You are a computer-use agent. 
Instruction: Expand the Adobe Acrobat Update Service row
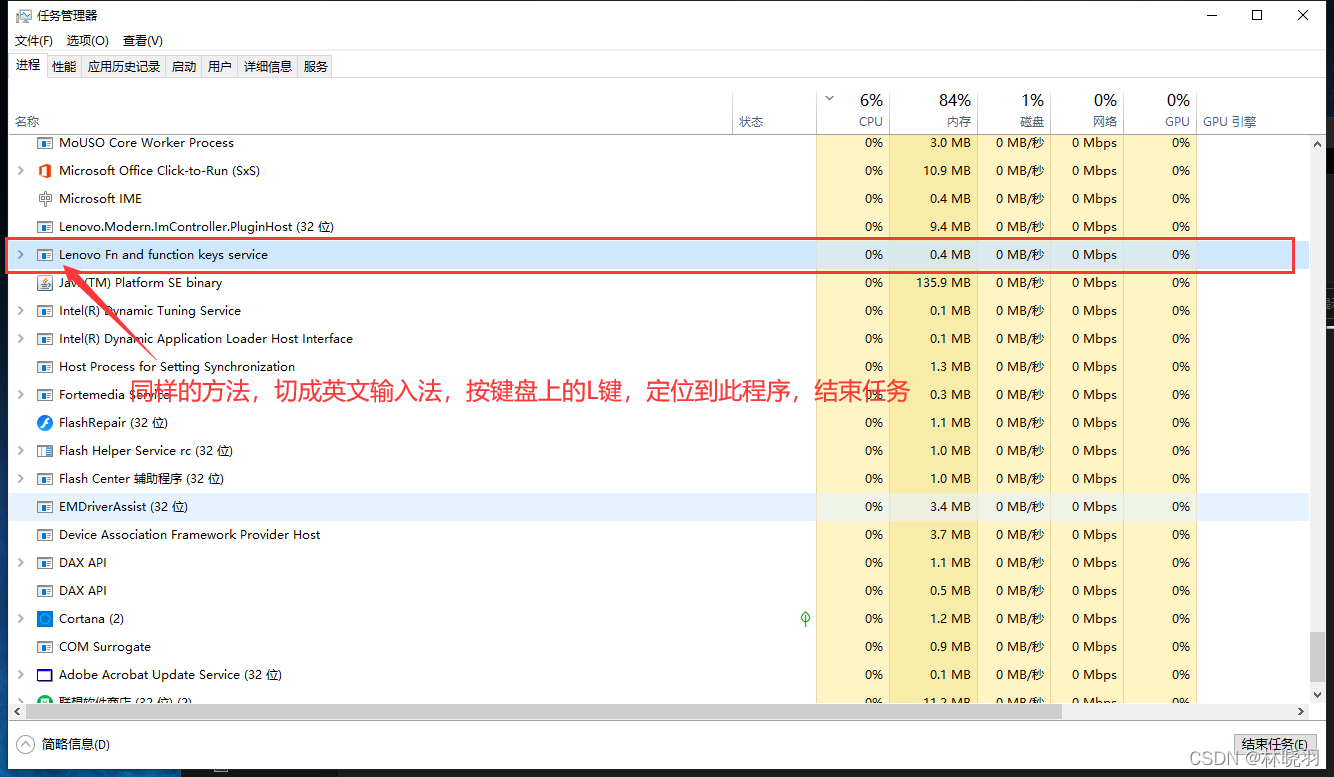[x=21, y=675]
